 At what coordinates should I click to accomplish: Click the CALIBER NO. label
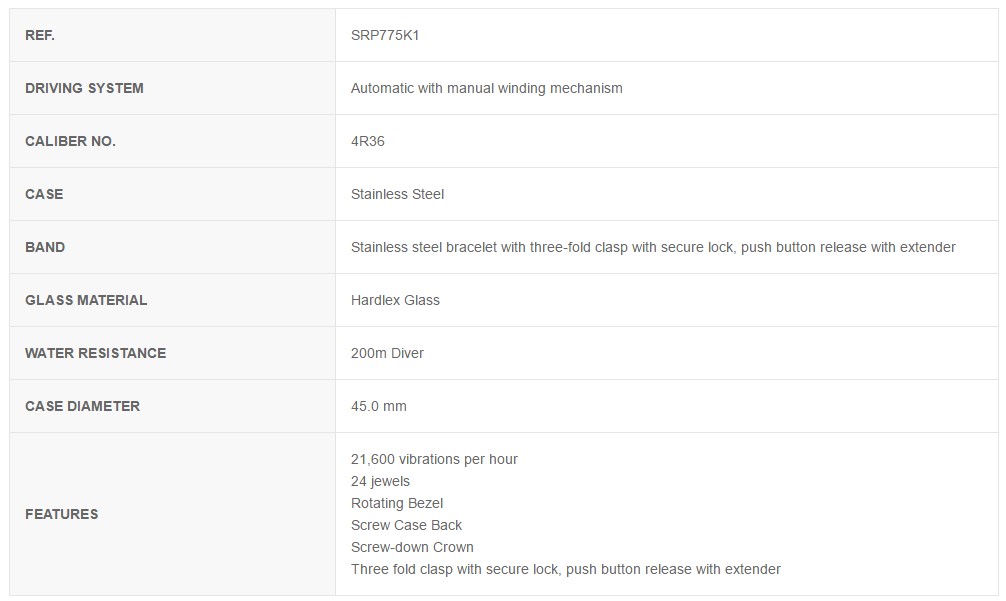pos(71,141)
